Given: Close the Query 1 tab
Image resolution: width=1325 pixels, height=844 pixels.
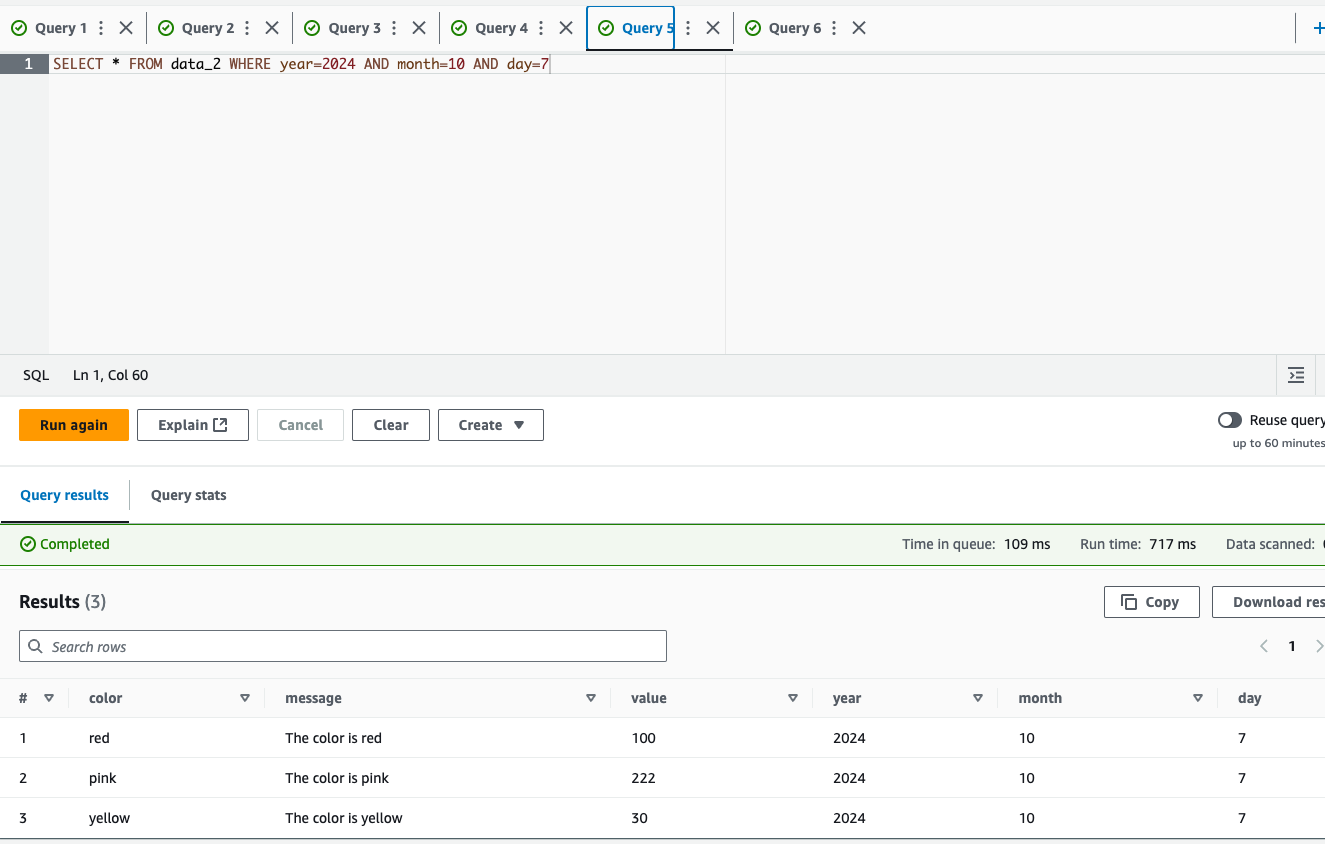Looking at the screenshot, I should (126, 28).
